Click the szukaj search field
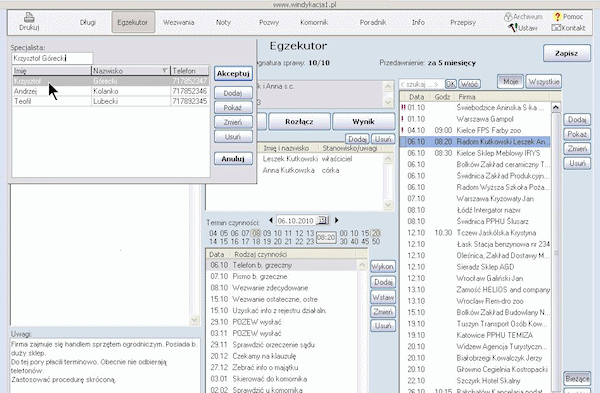Image resolution: width=600 pixels, height=393 pixels. (422, 84)
